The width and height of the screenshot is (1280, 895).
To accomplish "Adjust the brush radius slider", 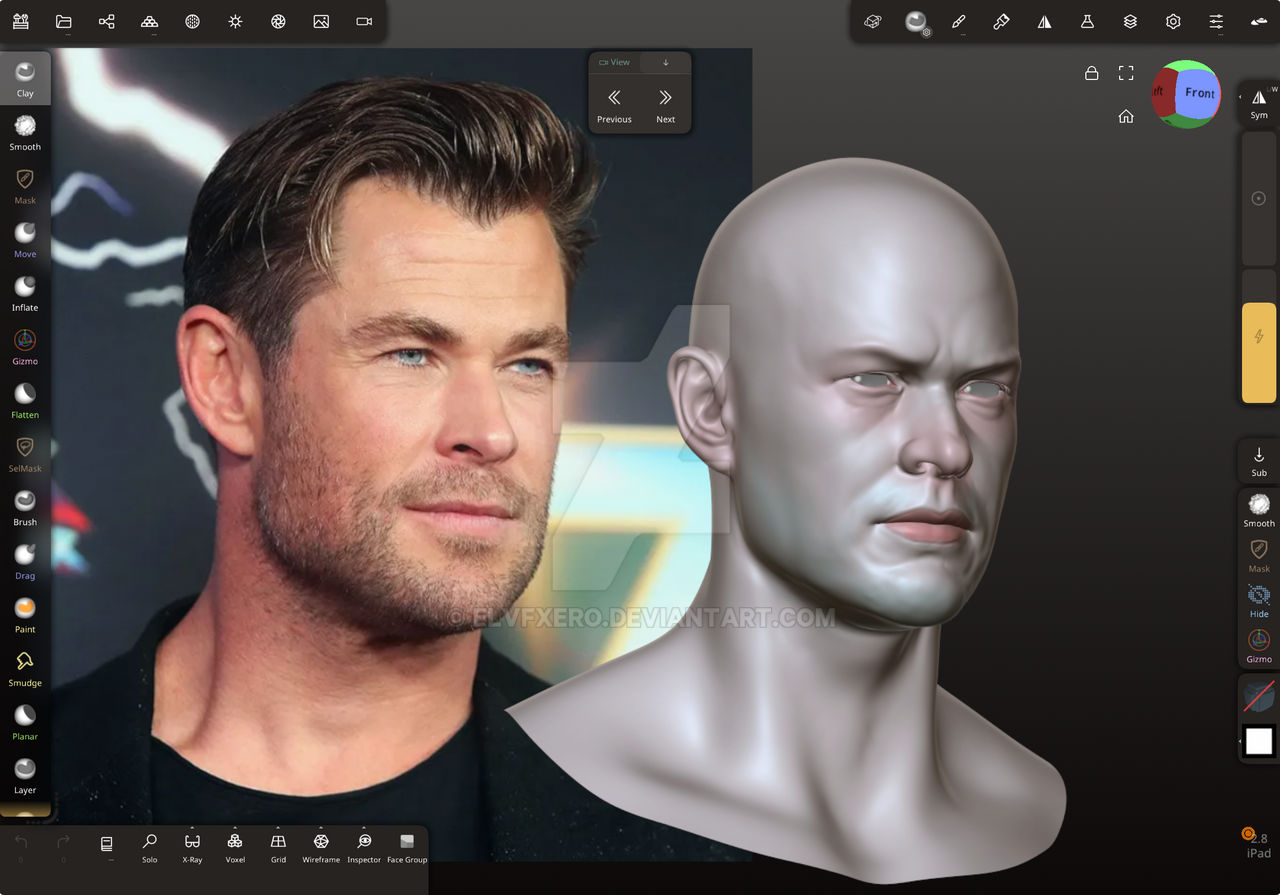I will [x=1259, y=199].
